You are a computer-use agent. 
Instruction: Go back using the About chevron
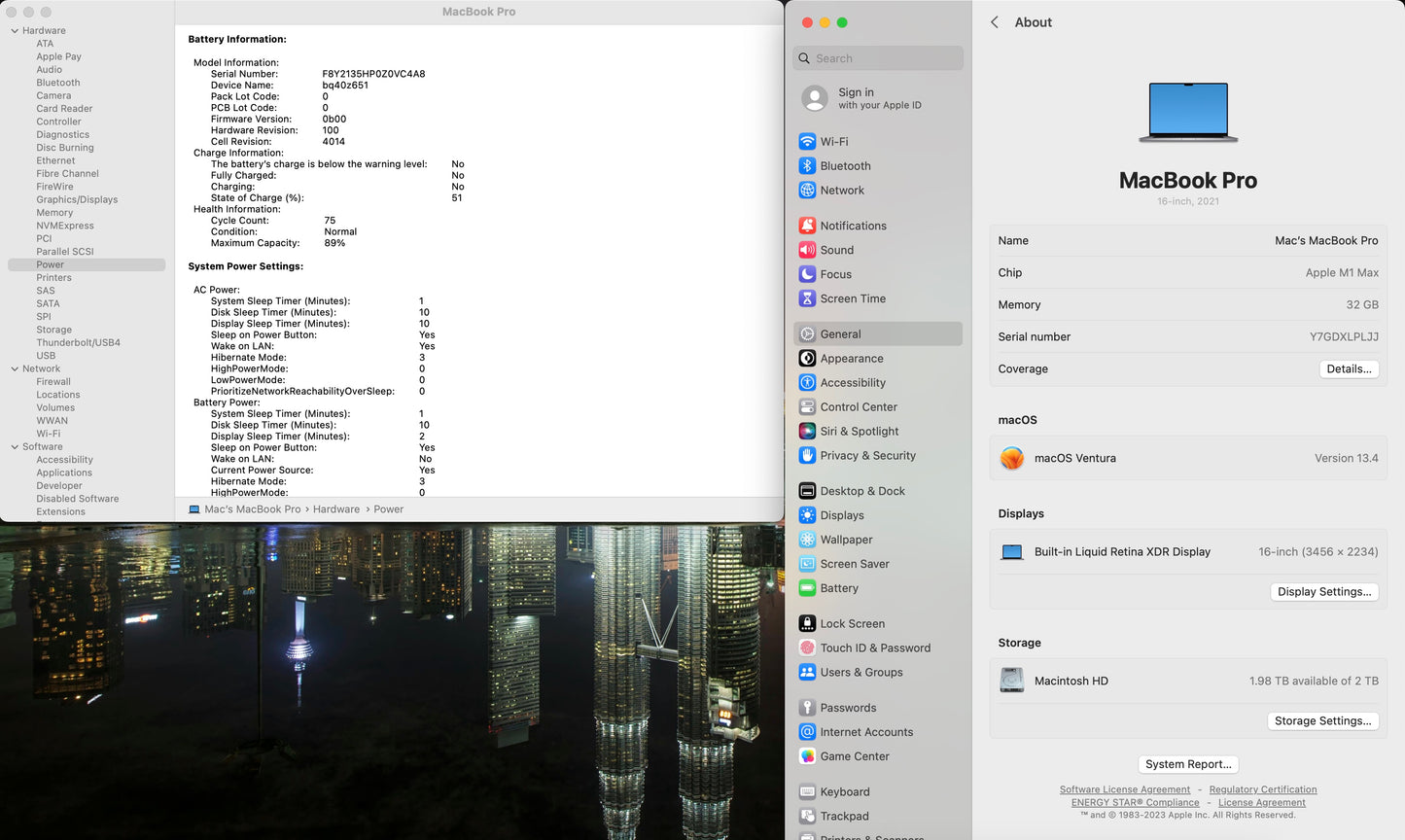995,21
